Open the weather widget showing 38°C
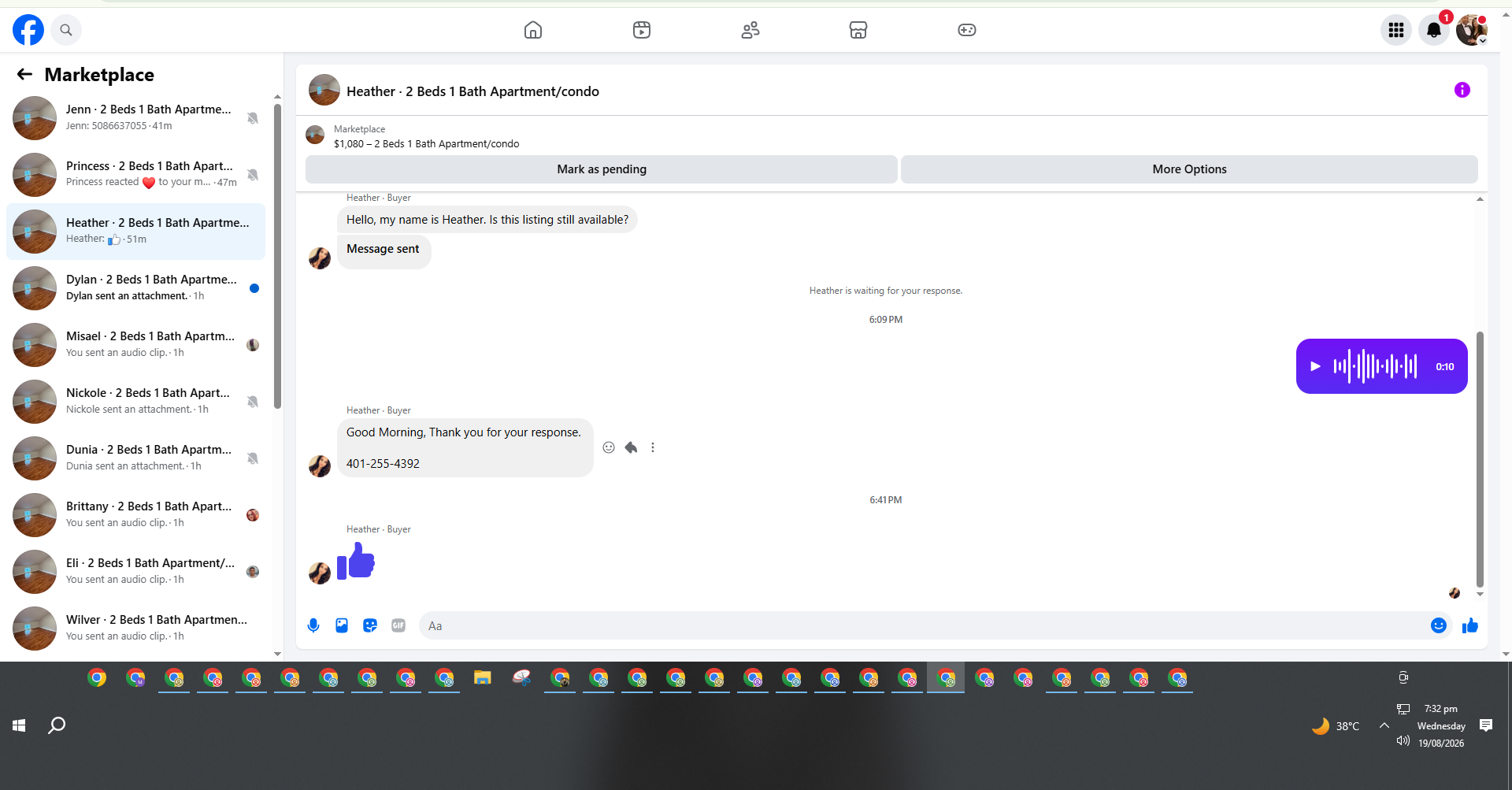1512x790 pixels. (1336, 725)
